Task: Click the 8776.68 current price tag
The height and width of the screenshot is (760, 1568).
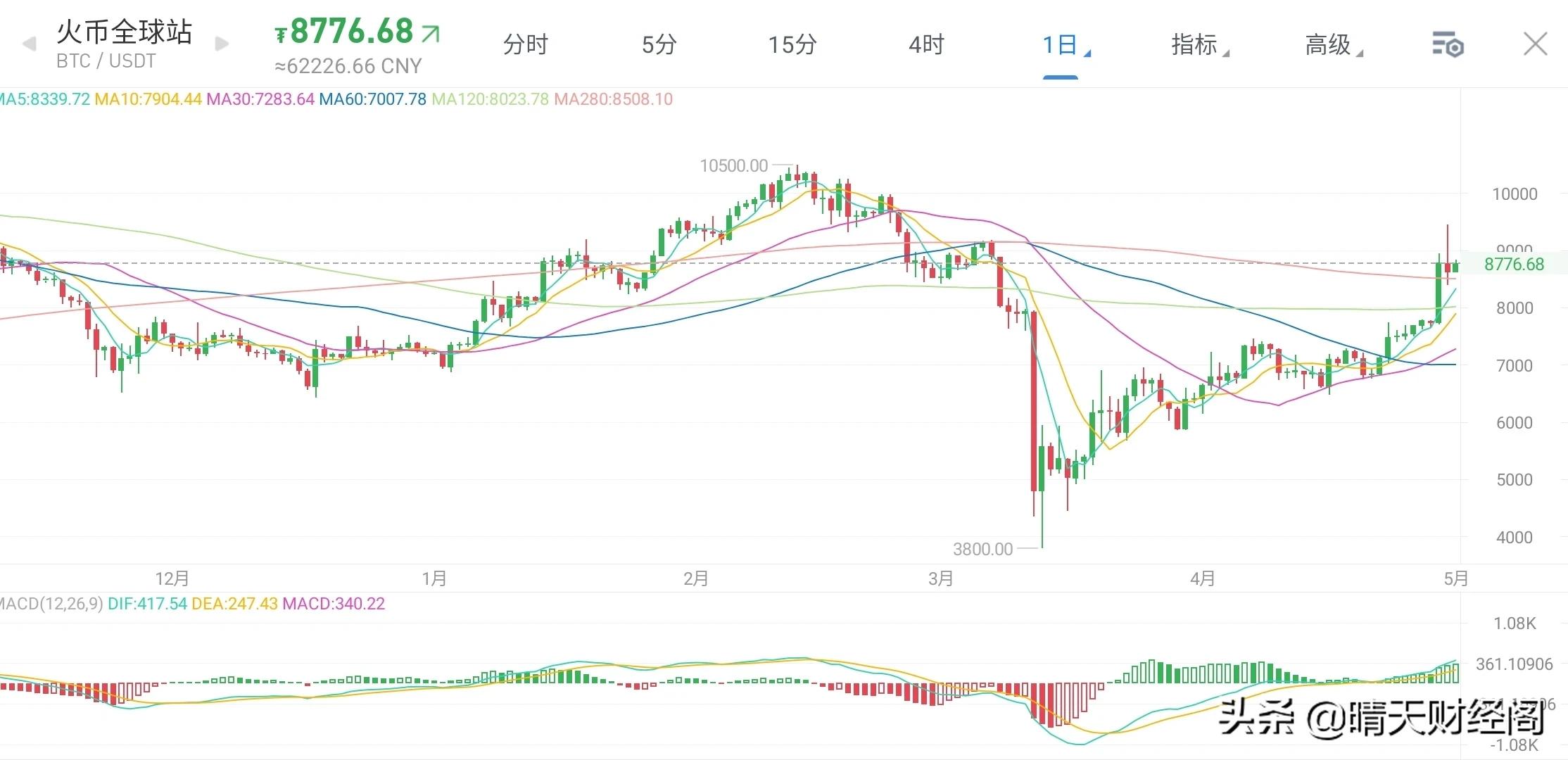Action: point(1513,265)
